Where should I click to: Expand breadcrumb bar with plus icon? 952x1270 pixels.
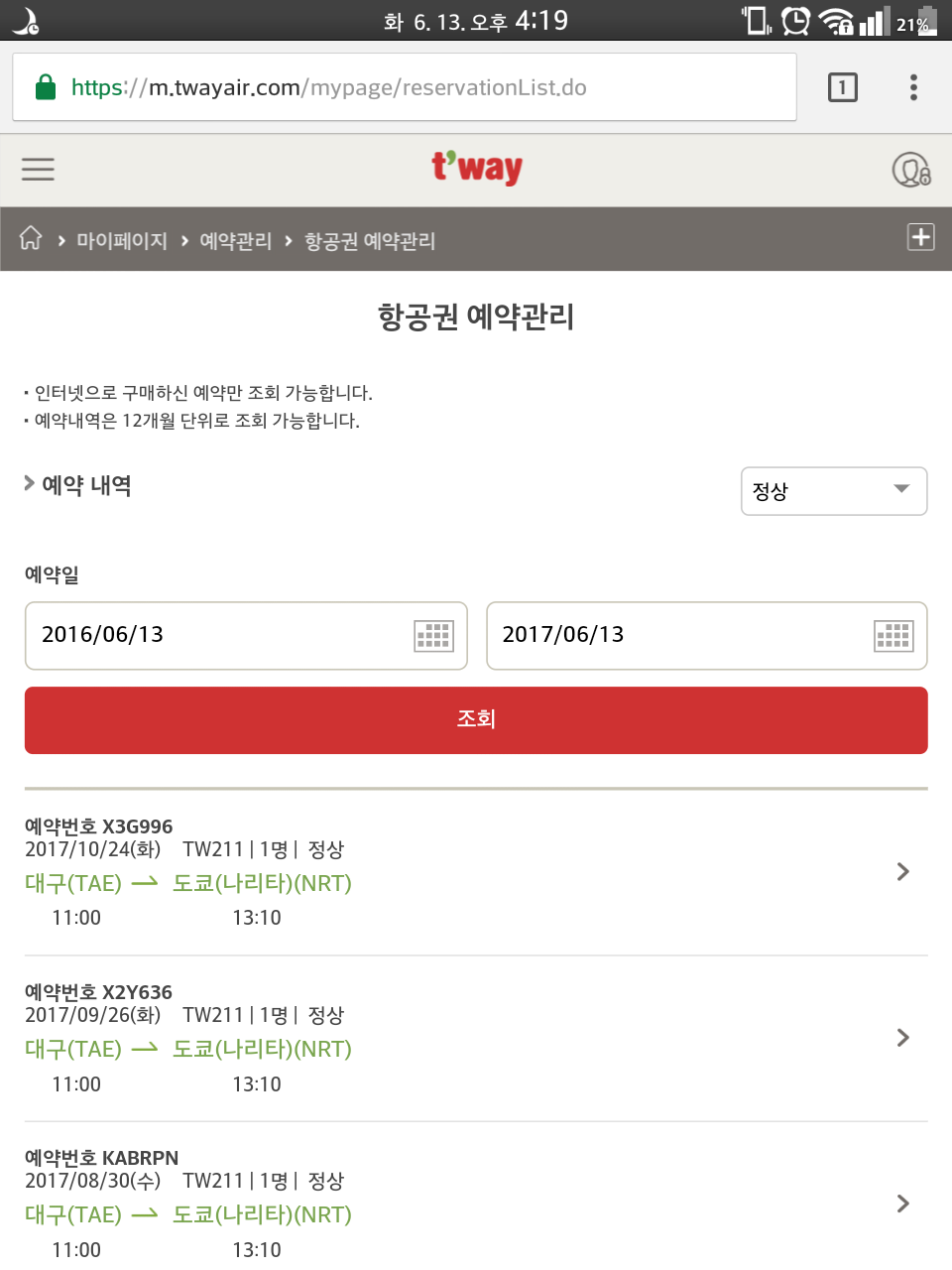click(x=920, y=237)
